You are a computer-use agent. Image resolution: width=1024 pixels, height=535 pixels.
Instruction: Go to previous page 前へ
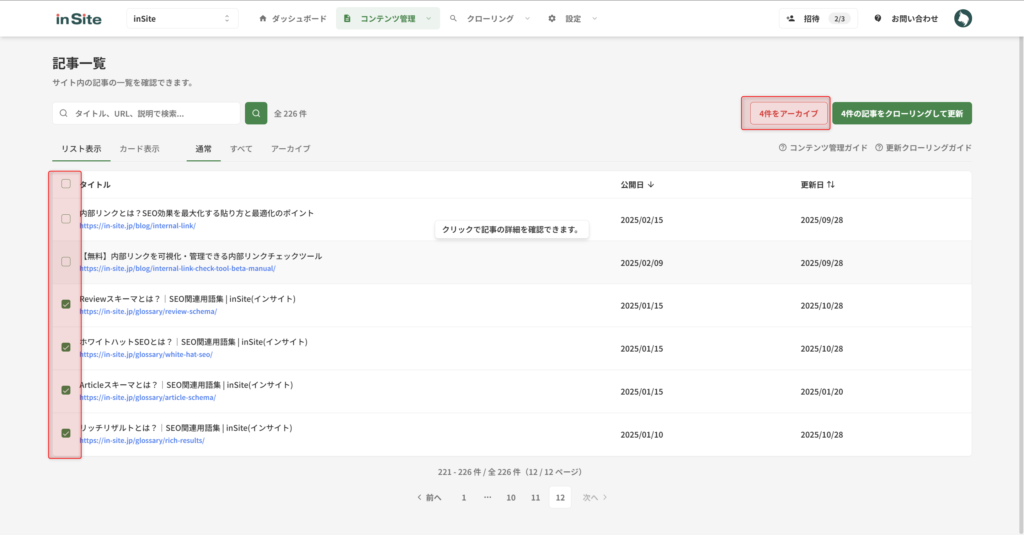click(430, 498)
